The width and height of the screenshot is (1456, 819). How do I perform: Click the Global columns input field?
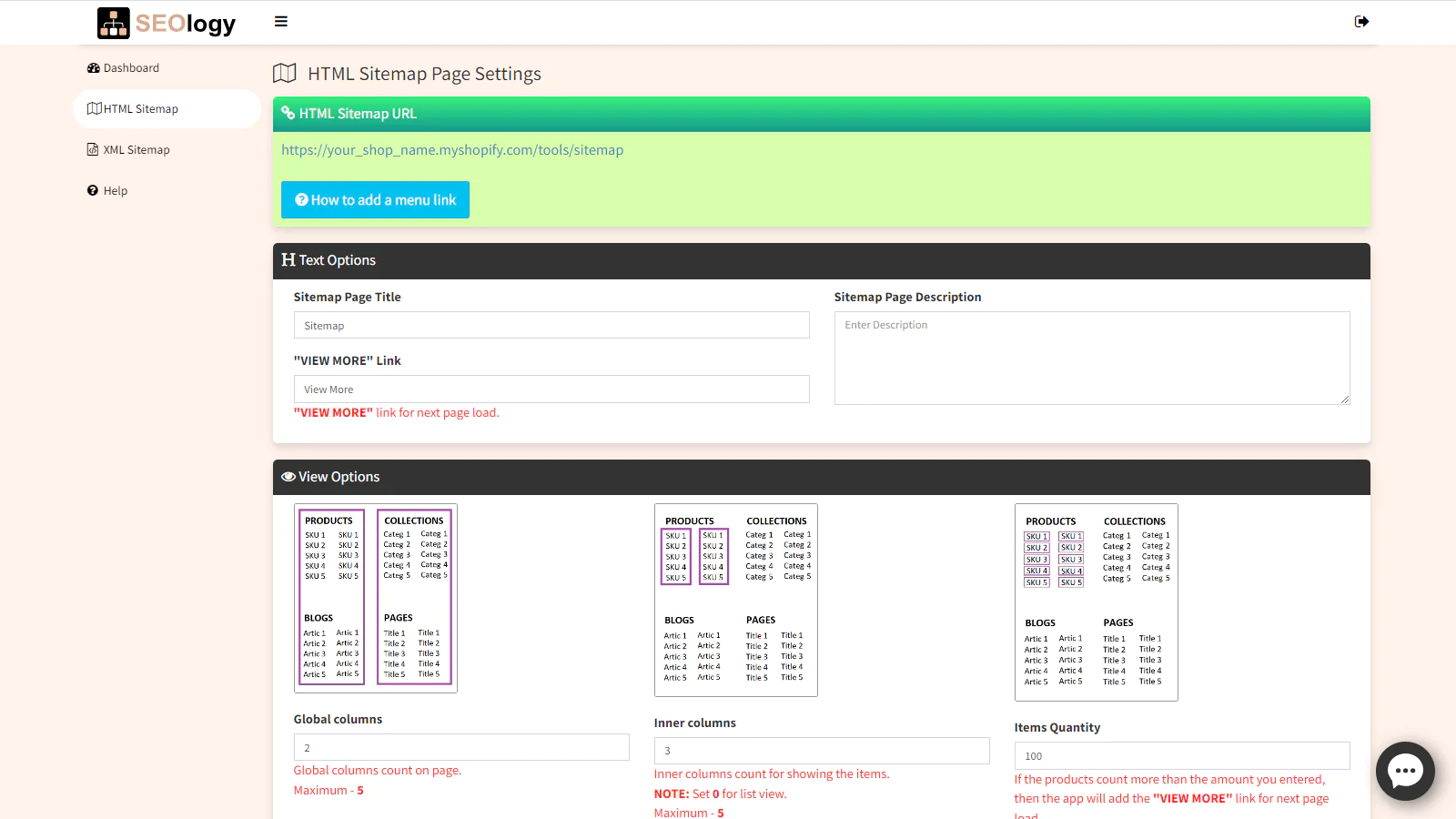(461, 747)
